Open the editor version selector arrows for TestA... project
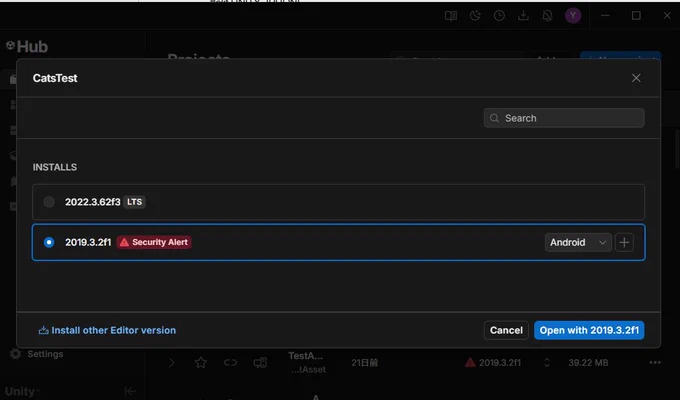680x400 pixels. [546, 363]
